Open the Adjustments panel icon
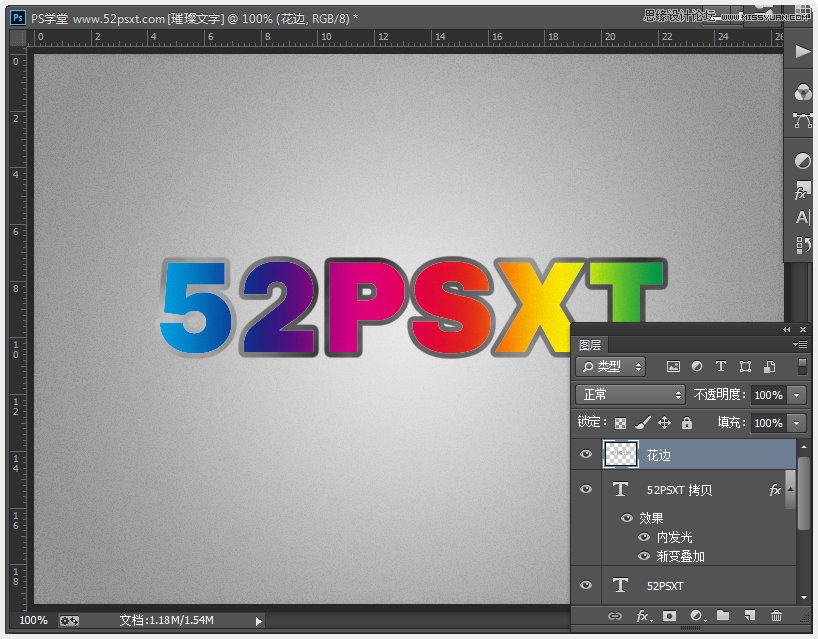The height and width of the screenshot is (639, 818). click(x=802, y=161)
